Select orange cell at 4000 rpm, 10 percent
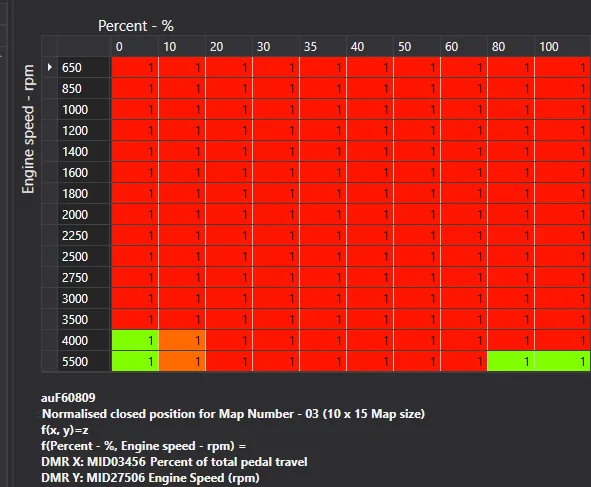Image resolution: width=591 pixels, height=487 pixels. pyautogui.click(x=182, y=341)
